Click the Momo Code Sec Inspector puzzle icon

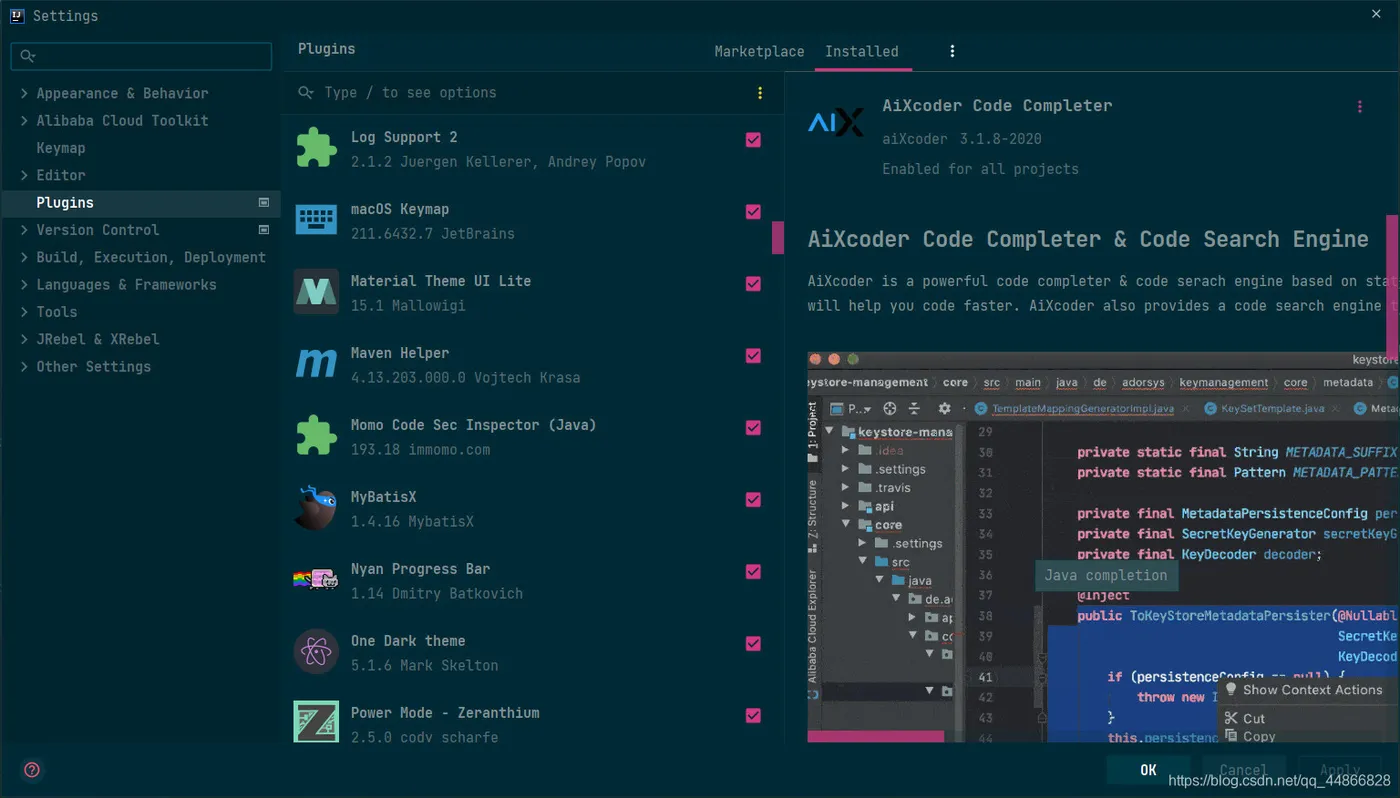click(316, 436)
